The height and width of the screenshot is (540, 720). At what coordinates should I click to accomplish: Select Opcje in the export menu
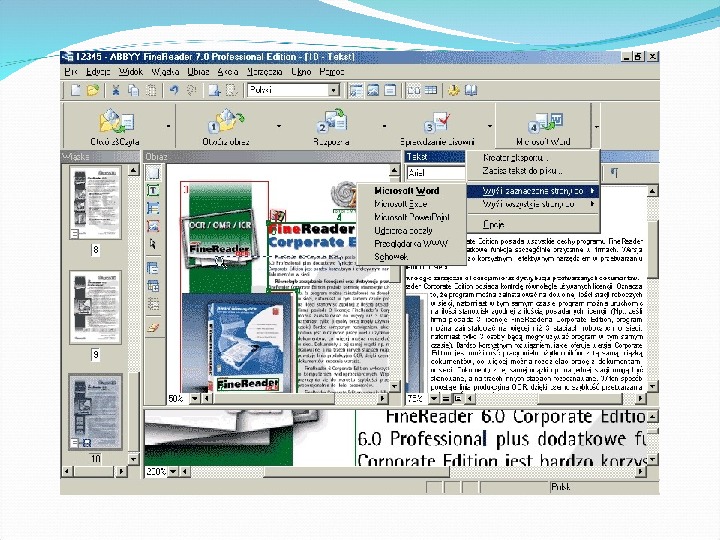tap(533, 225)
